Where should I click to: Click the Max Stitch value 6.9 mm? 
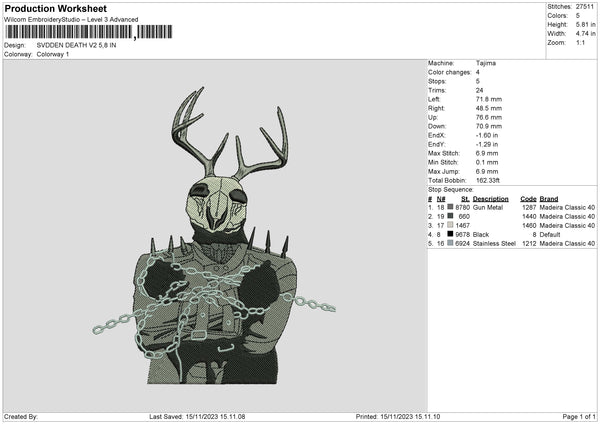tap(487, 153)
